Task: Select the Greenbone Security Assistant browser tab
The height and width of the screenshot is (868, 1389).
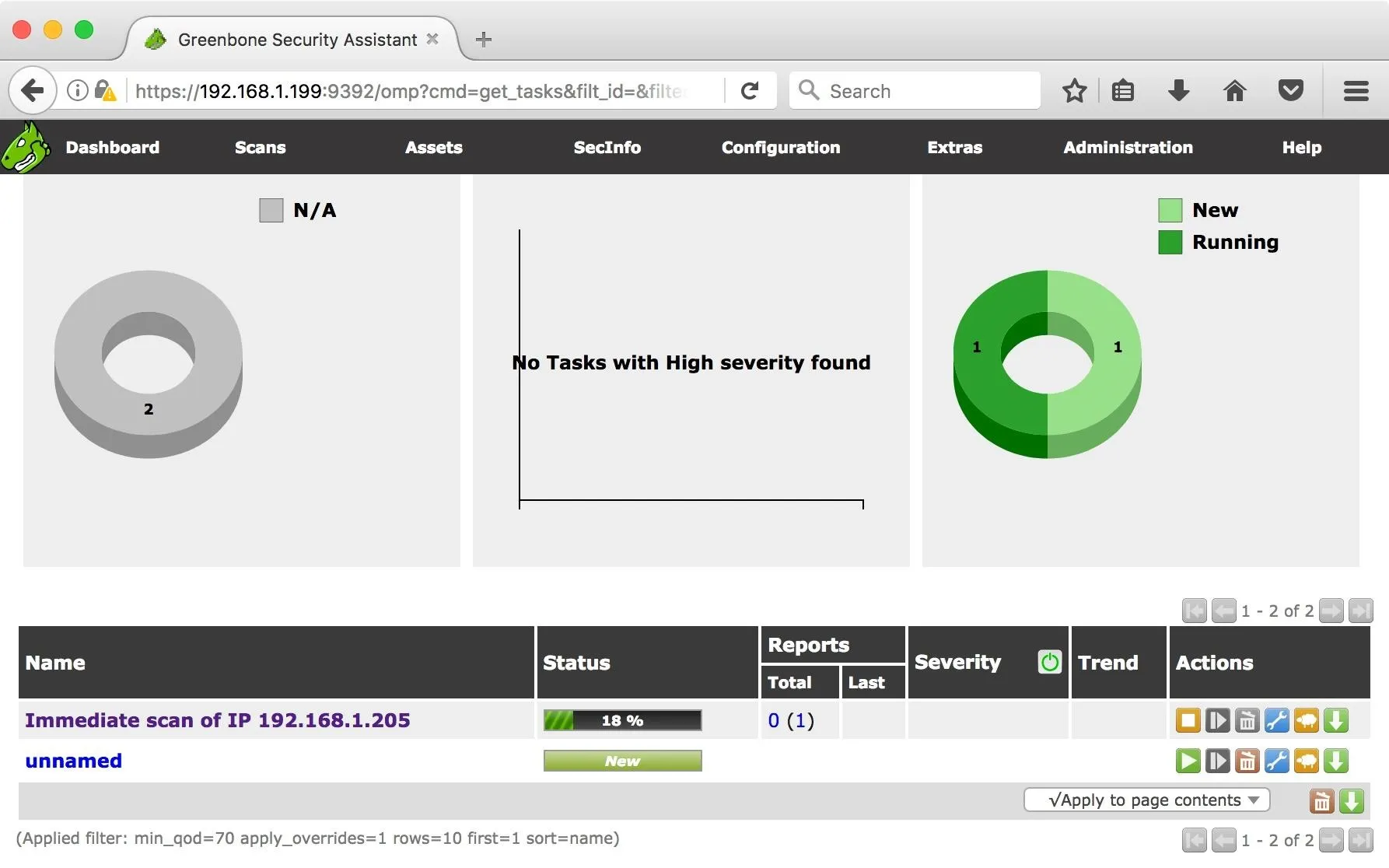Action: [292, 39]
